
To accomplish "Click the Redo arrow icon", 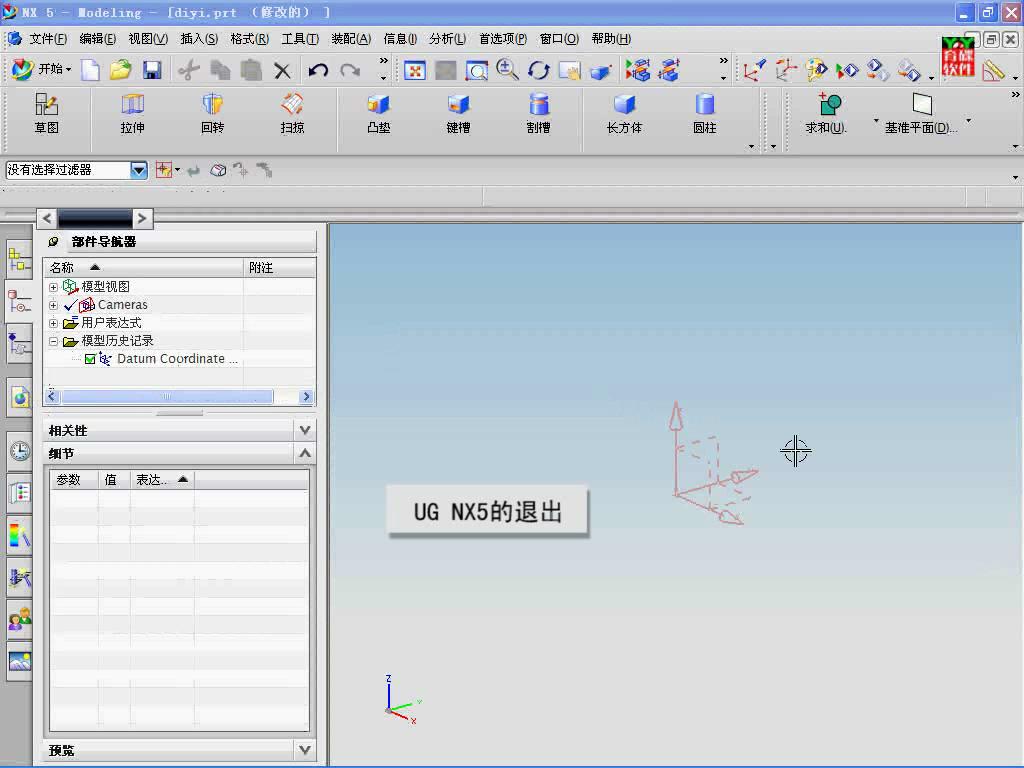I will click(350, 70).
